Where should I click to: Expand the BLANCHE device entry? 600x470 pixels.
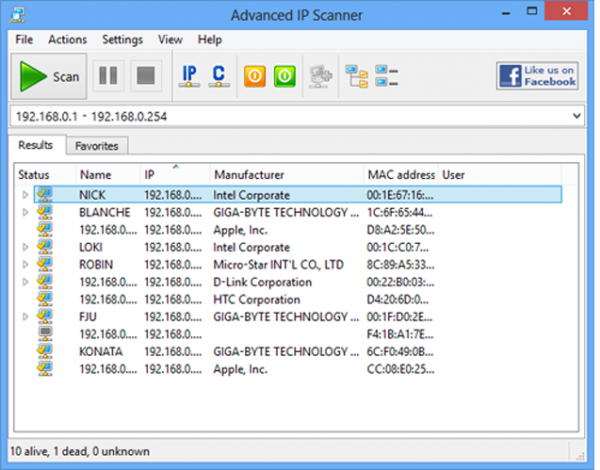[x=26, y=213]
